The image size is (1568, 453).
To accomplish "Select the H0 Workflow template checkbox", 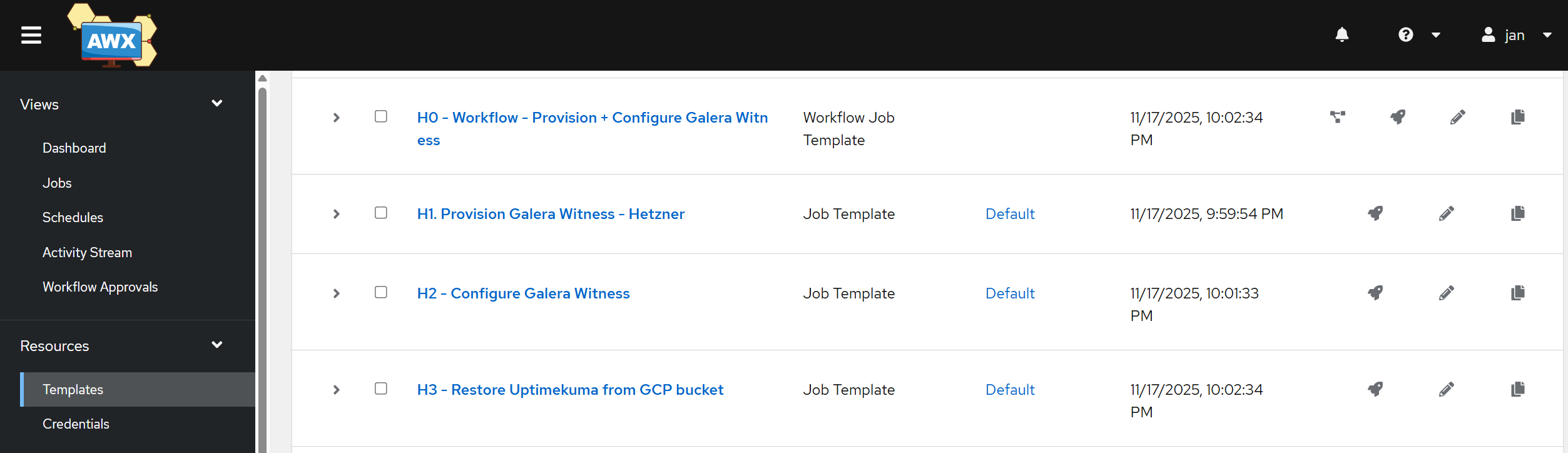I will pos(381,116).
